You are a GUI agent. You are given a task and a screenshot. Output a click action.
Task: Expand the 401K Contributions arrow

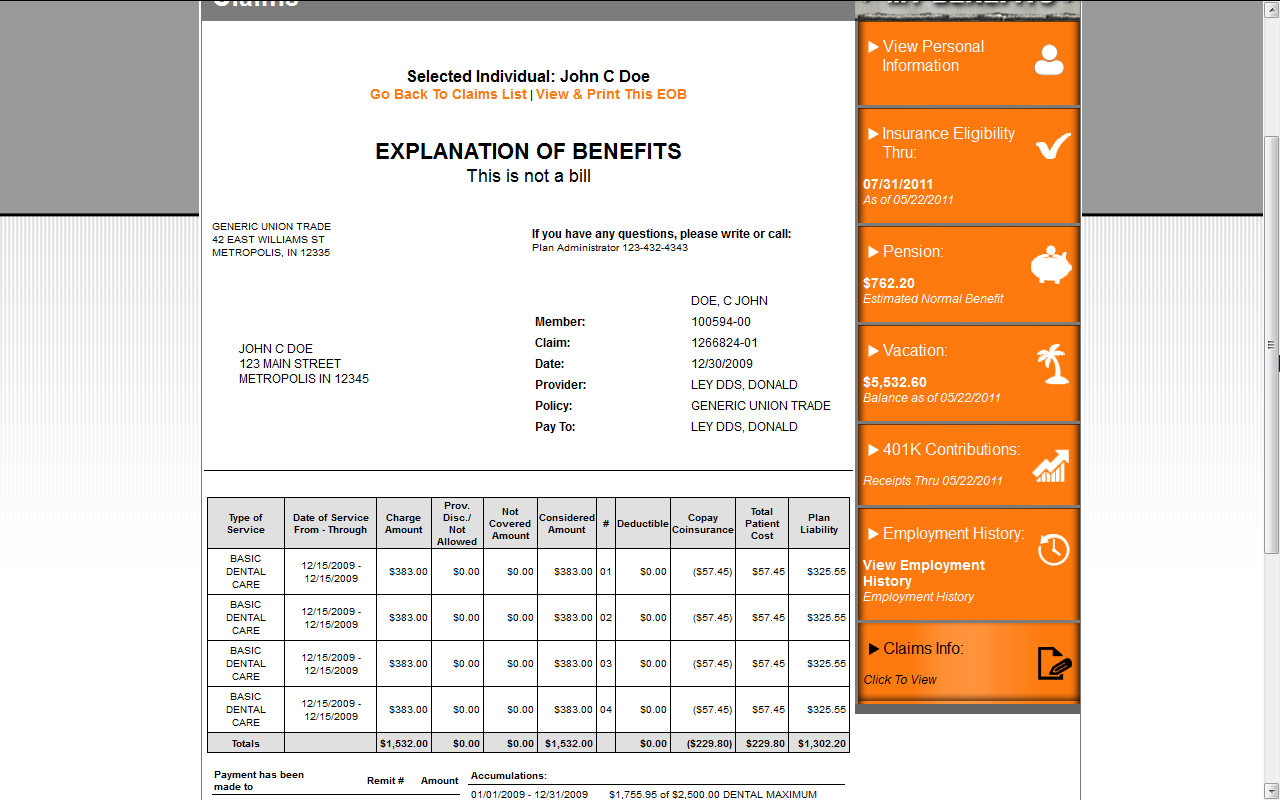pos(873,450)
